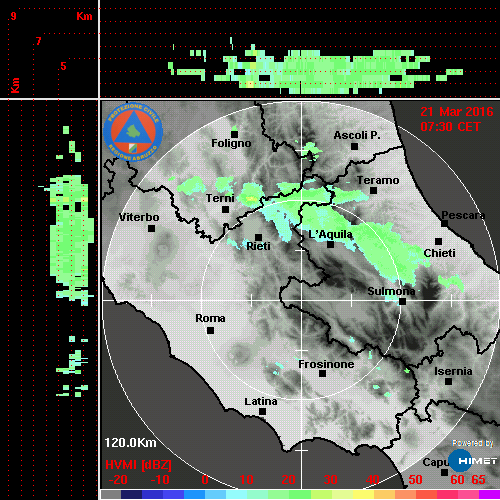Click the 50 dBZ scale value
The image size is (500, 500).
pyautogui.click(x=415, y=480)
